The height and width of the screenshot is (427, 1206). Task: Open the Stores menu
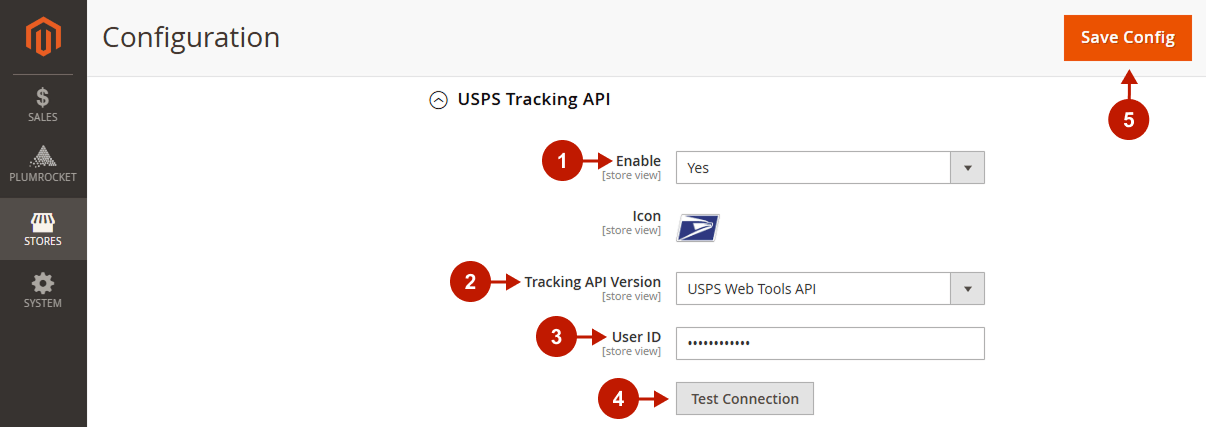(43, 228)
